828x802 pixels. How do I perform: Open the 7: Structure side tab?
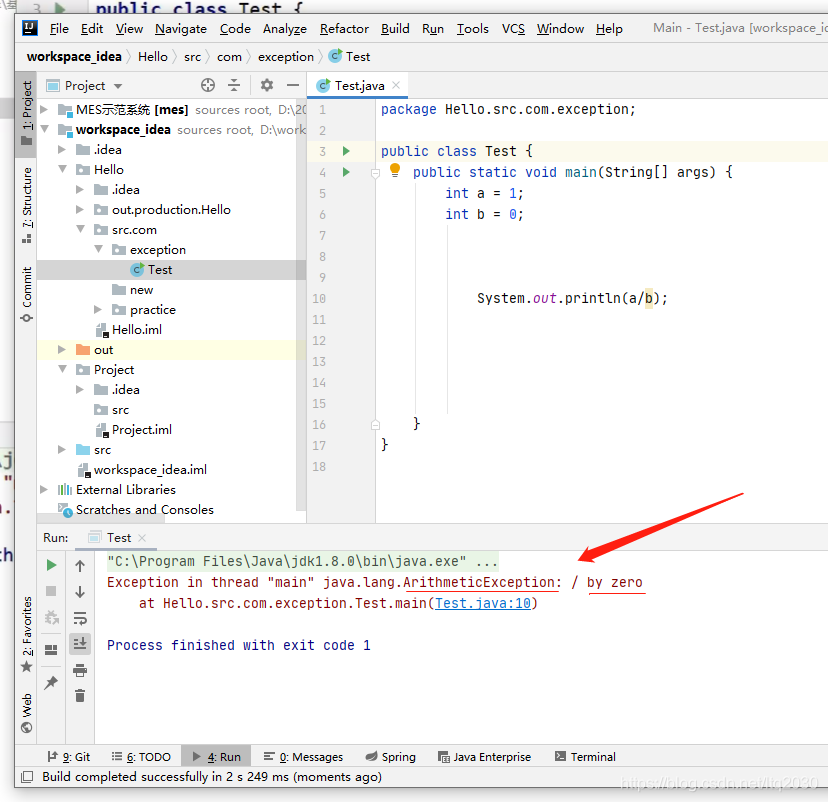[x=26, y=205]
